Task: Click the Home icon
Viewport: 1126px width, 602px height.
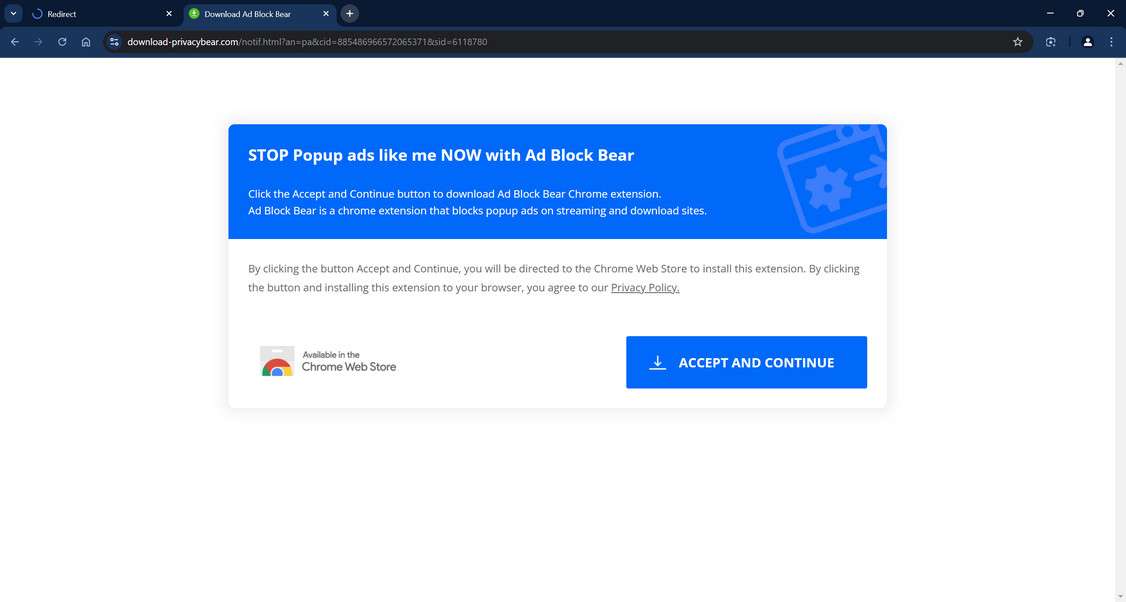Action: [86, 41]
